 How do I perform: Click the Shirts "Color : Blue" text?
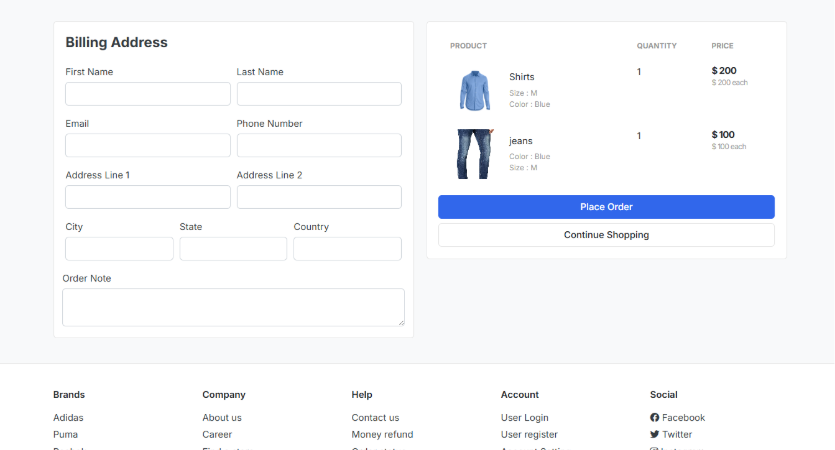(530, 104)
